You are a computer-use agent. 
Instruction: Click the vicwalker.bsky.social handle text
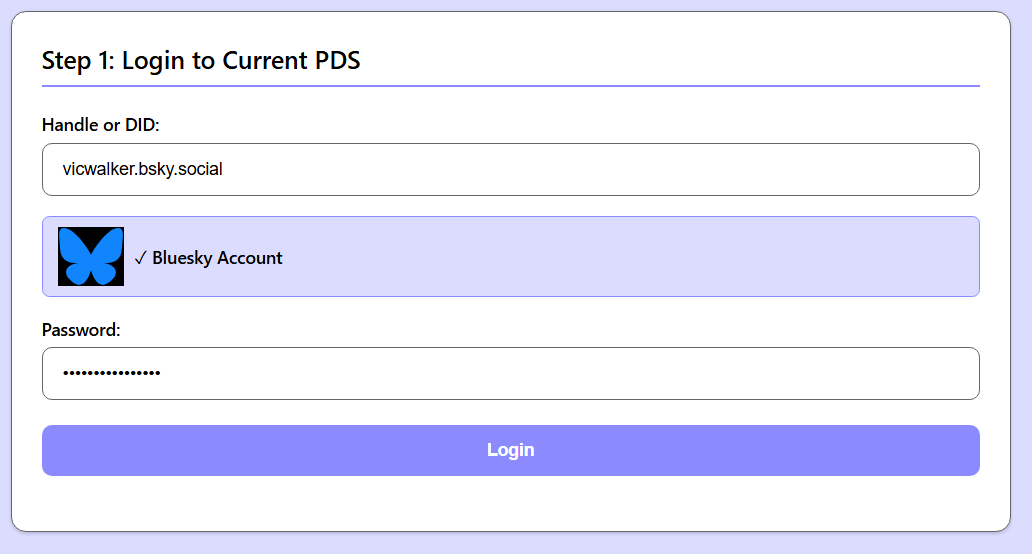(142, 170)
